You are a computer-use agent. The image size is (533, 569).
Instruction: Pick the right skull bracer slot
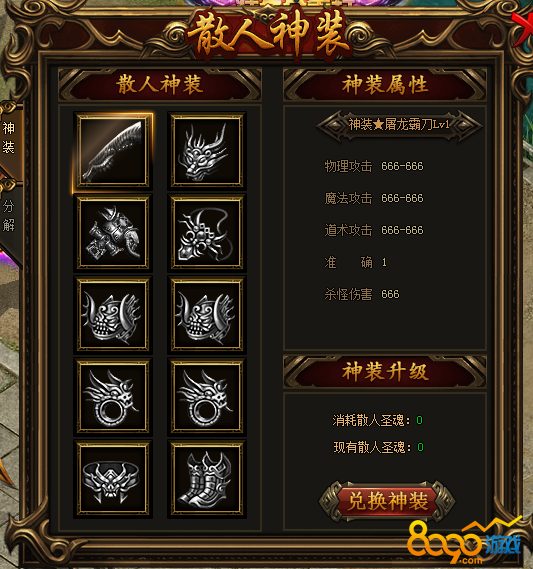pyautogui.click(x=207, y=315)
